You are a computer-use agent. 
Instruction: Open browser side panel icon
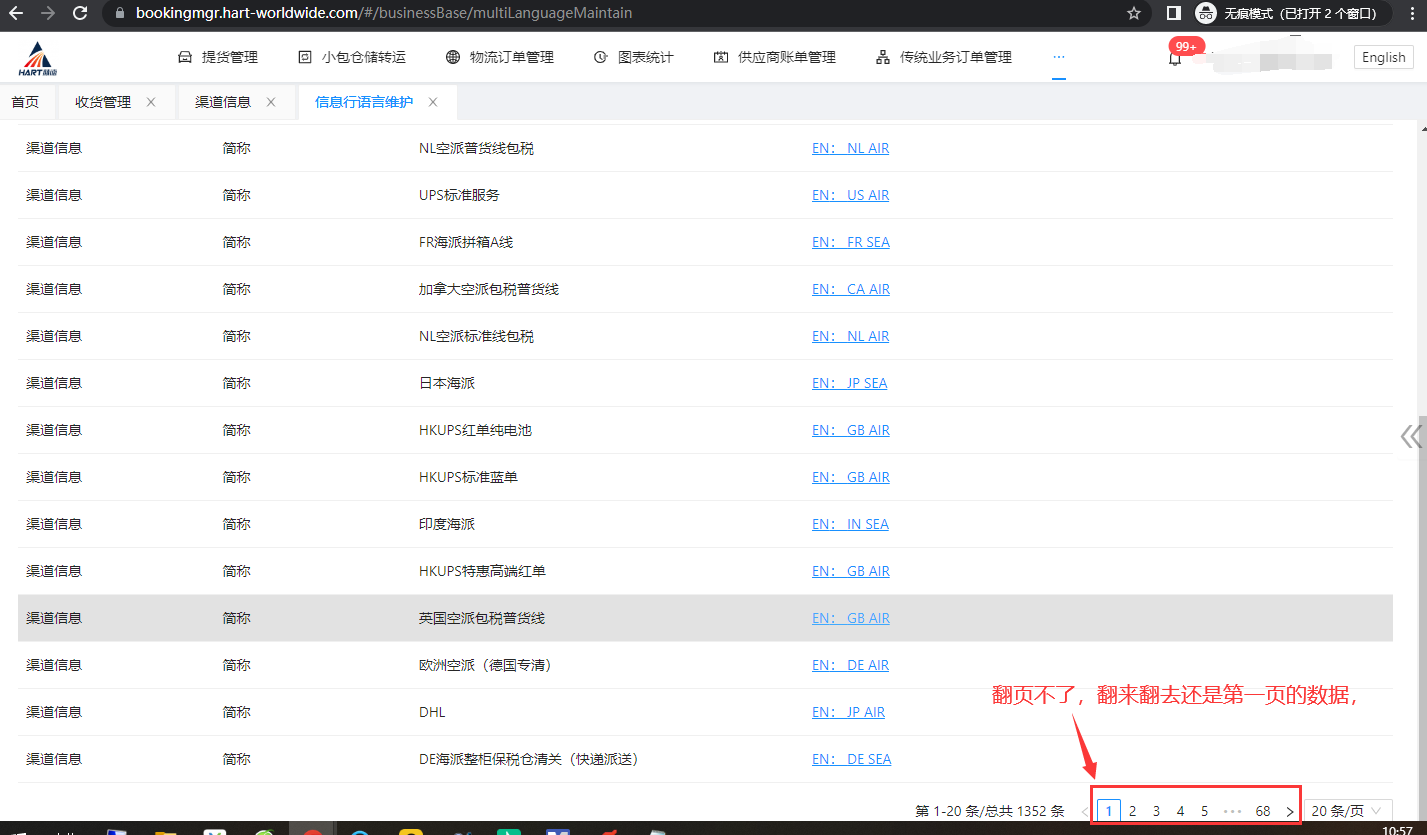pyautogui.click(x=1173, y=14)
